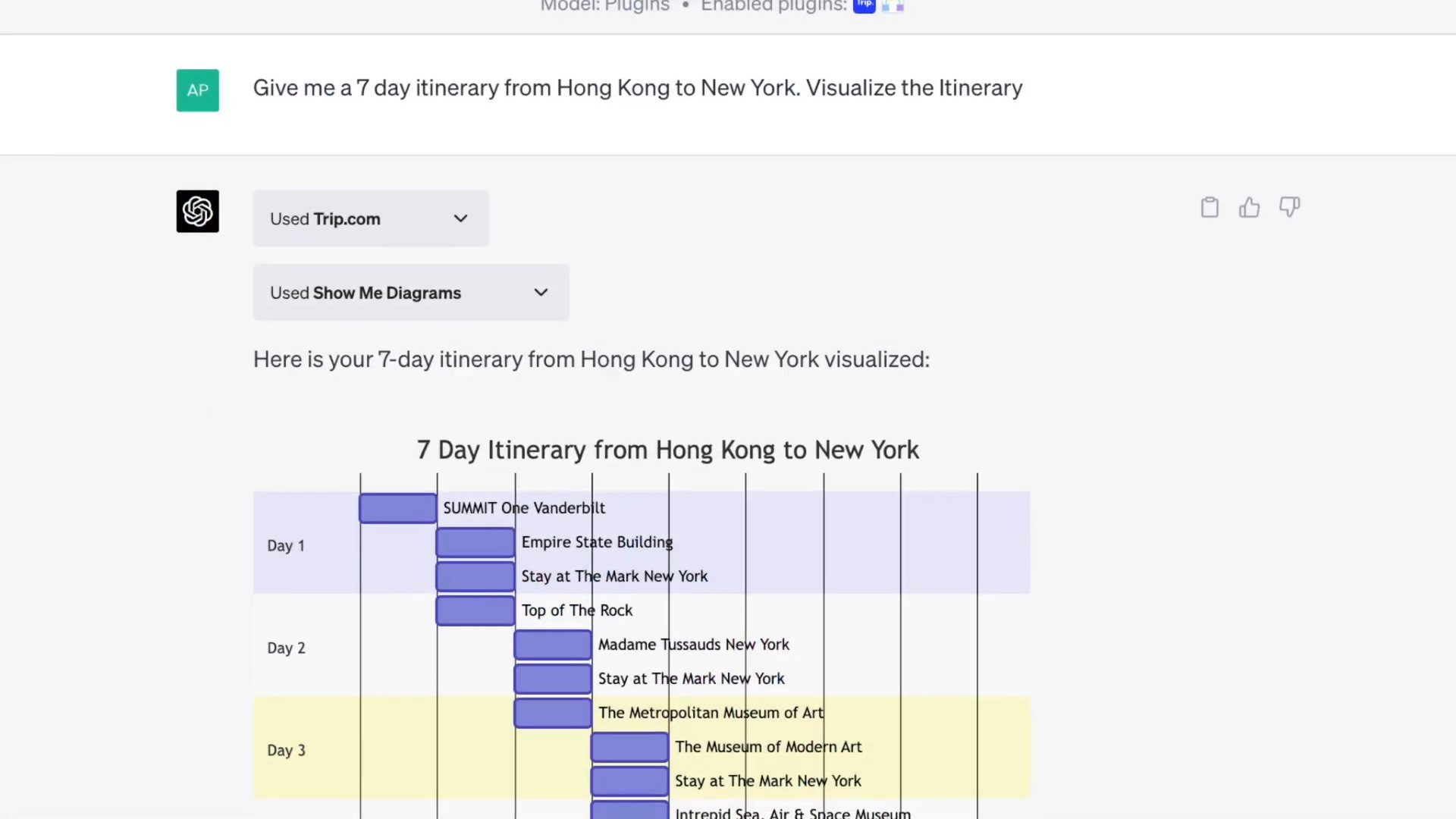Screen dimensions: 1456x819
Task: Click the Trip.com plugin icon in header
Action: tap(864, 6)
